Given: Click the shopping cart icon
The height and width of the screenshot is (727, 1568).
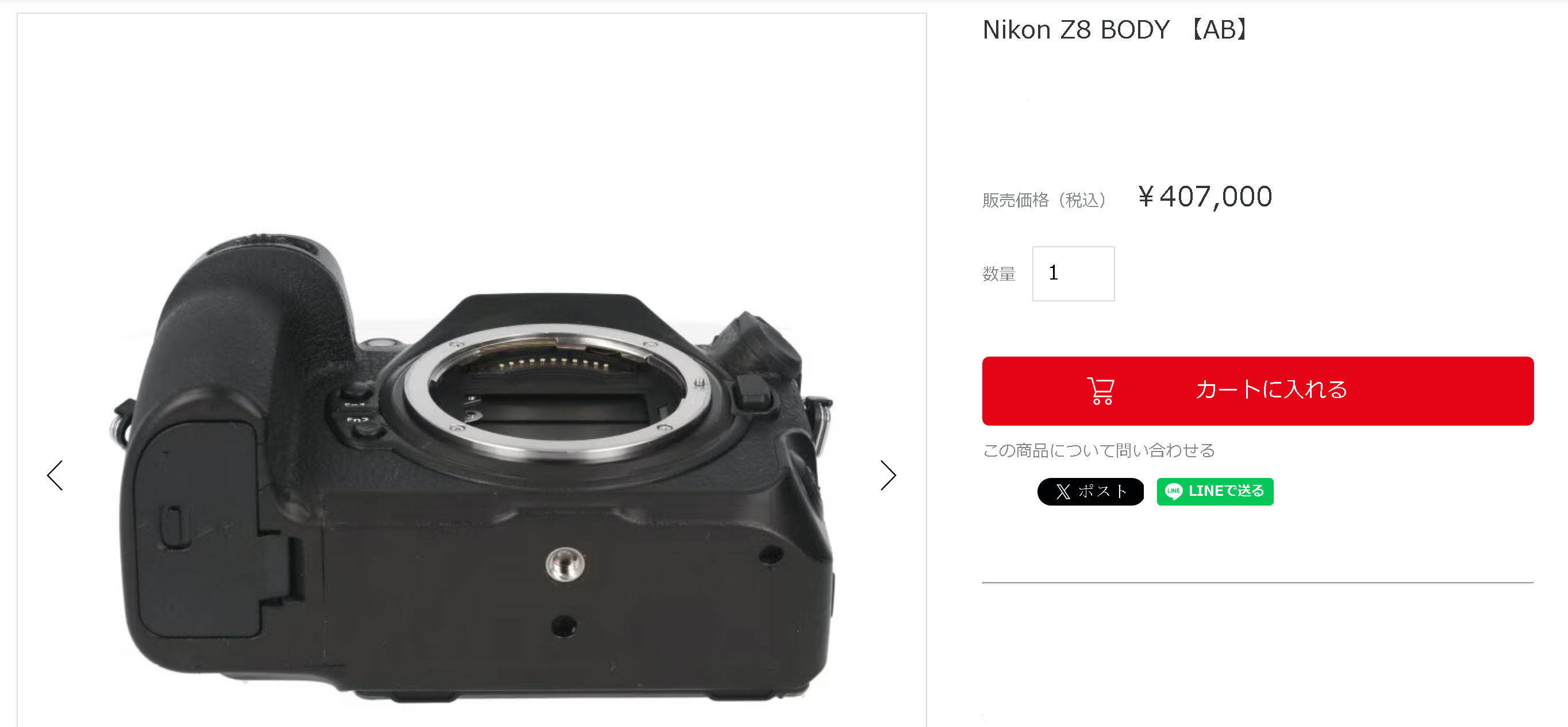Looking at the screenshot, I should click(x=1101, y=391).
